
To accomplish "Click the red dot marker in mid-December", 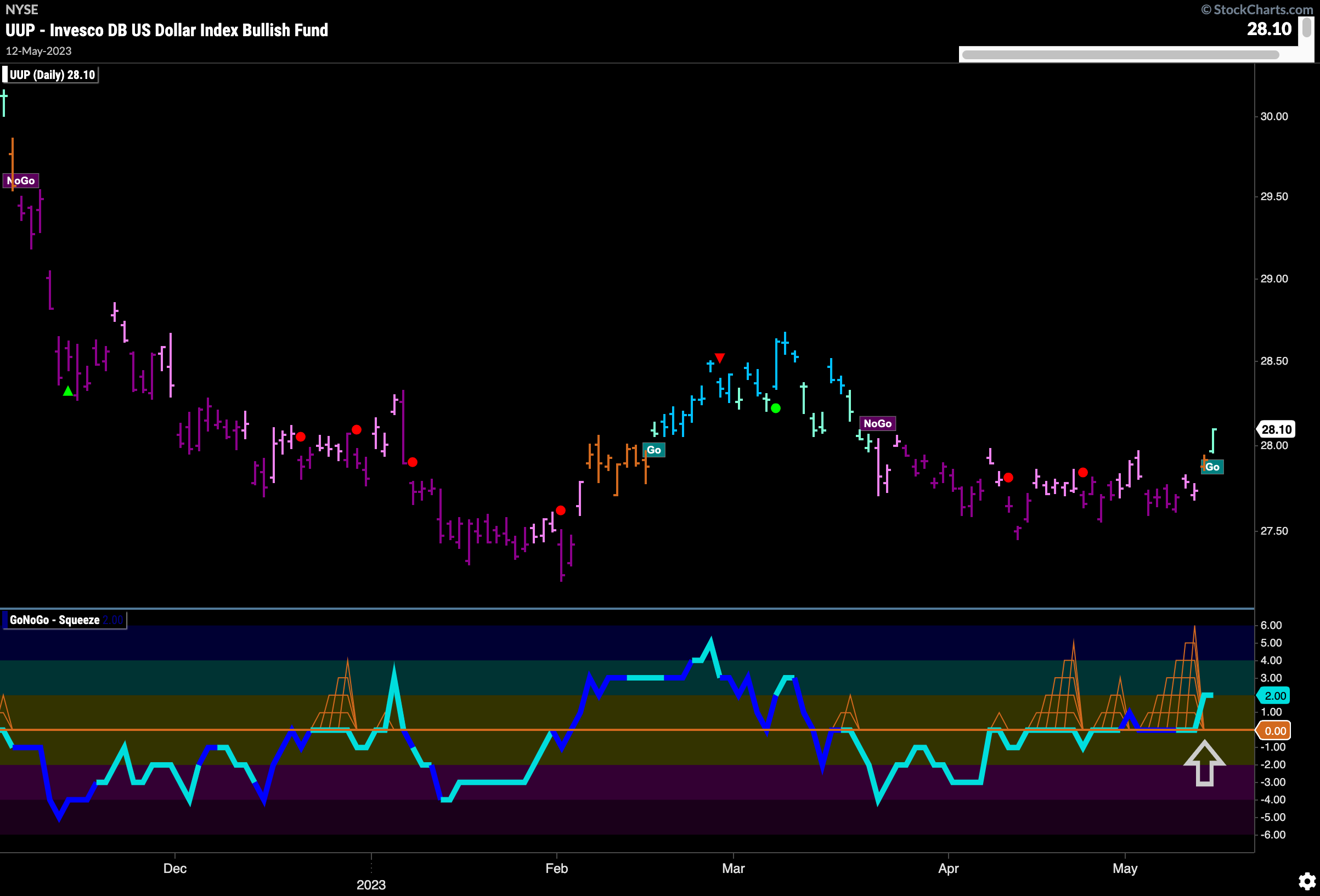I will click(x=301, y=436).
